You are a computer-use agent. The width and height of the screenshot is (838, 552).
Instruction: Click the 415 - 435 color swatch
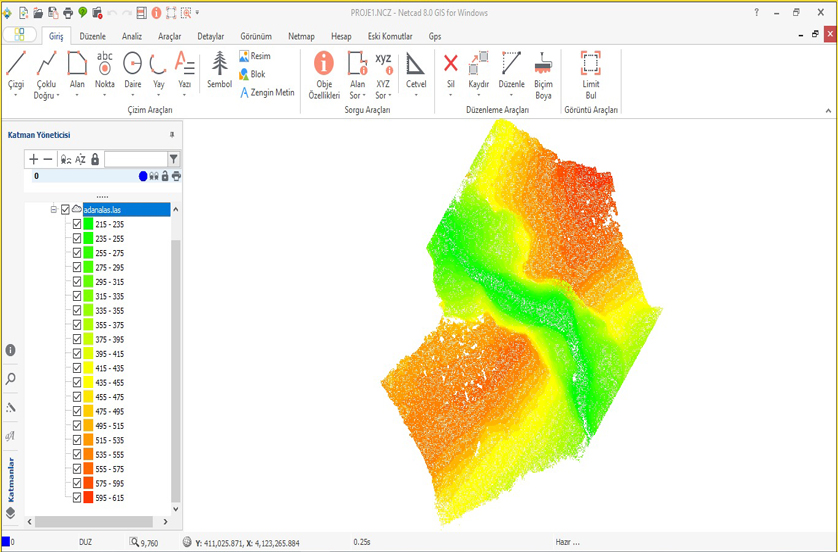point(89,369)
